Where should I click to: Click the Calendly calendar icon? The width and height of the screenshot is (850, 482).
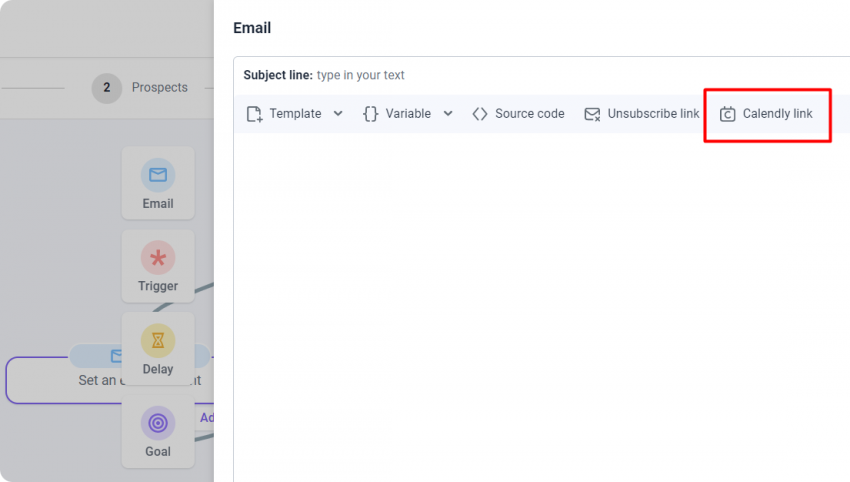pyautogui.click(x=727, y=114)
